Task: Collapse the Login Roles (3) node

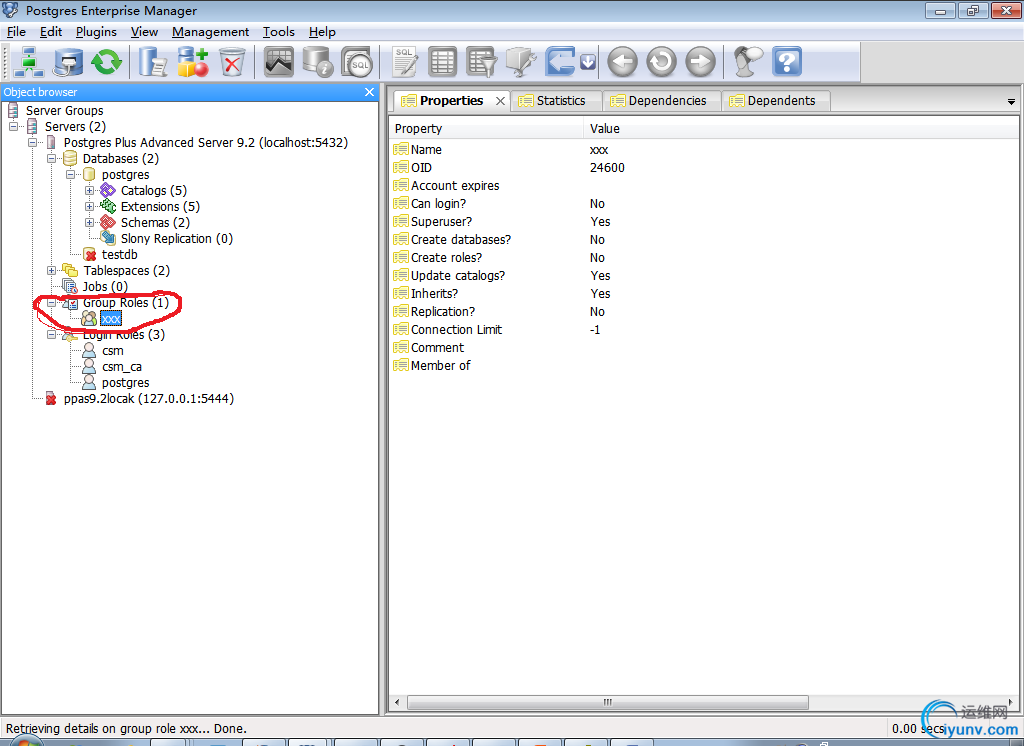Action: click(x=52, y=334)
